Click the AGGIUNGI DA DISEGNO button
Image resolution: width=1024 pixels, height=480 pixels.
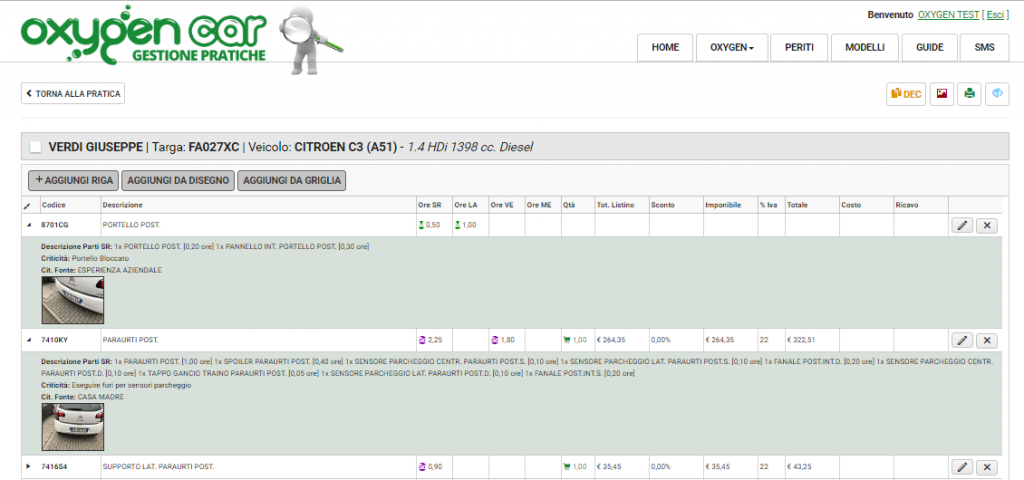[x=178, y=181]
